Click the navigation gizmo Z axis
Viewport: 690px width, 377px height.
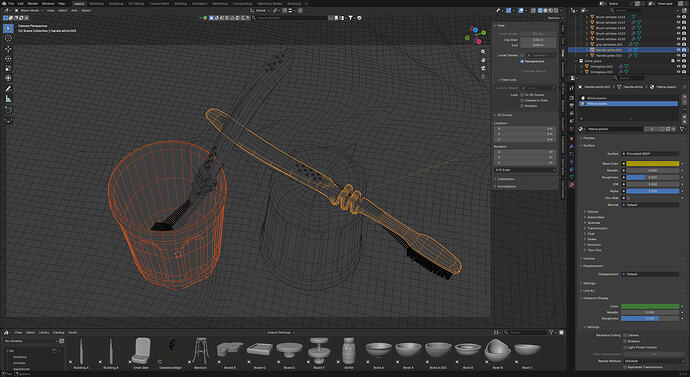click(476, 29)
